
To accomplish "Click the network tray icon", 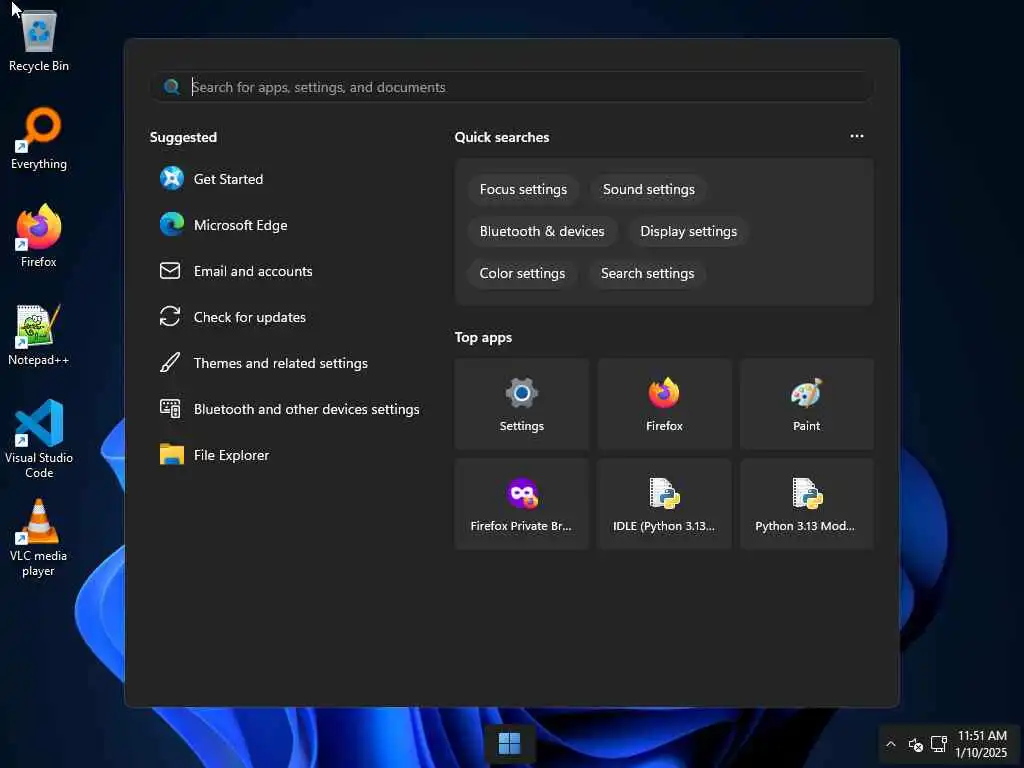I will 938,744.
